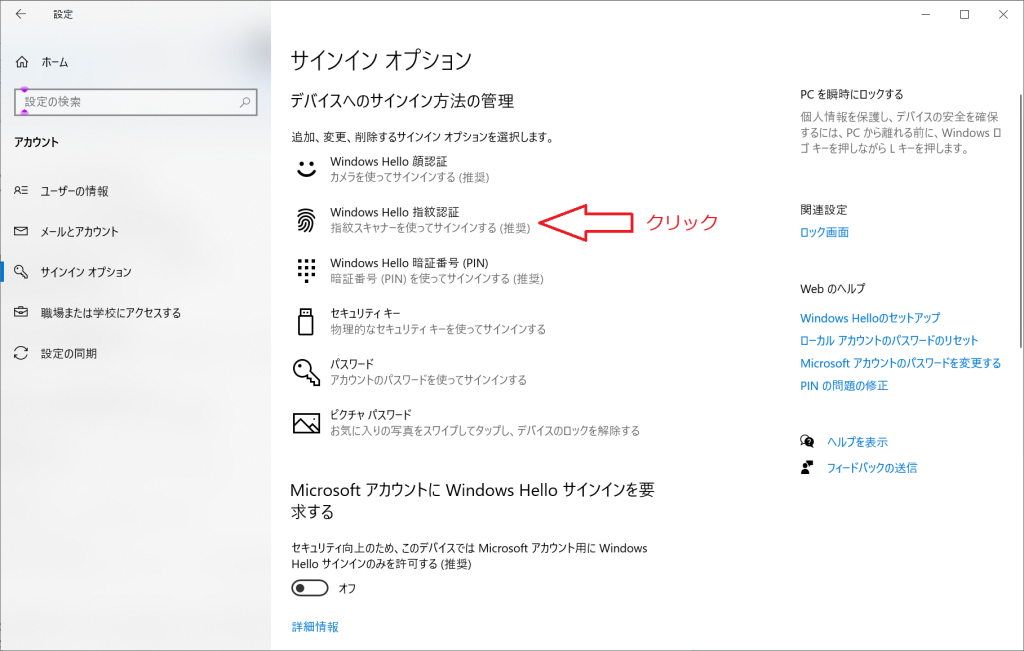Click the mail envelope icon in the sidebar
Viewport: 1024px width, 651px height.
21,231
